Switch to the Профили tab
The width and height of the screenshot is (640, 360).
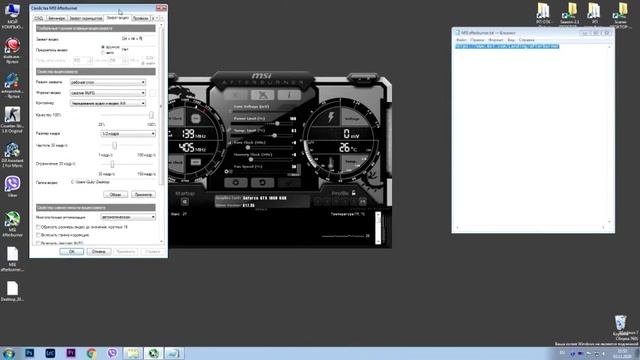140,18
